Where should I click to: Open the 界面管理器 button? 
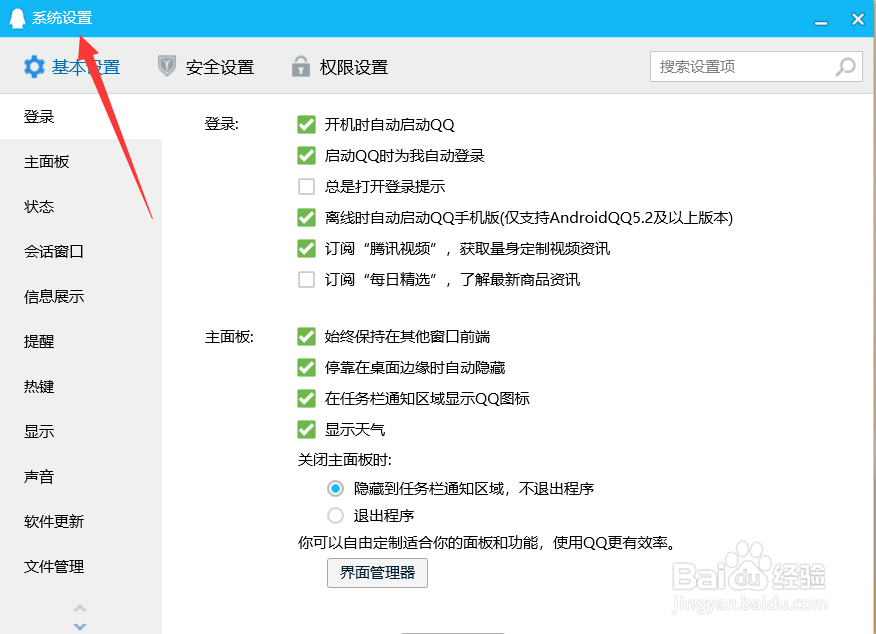(x=377, y=573)
